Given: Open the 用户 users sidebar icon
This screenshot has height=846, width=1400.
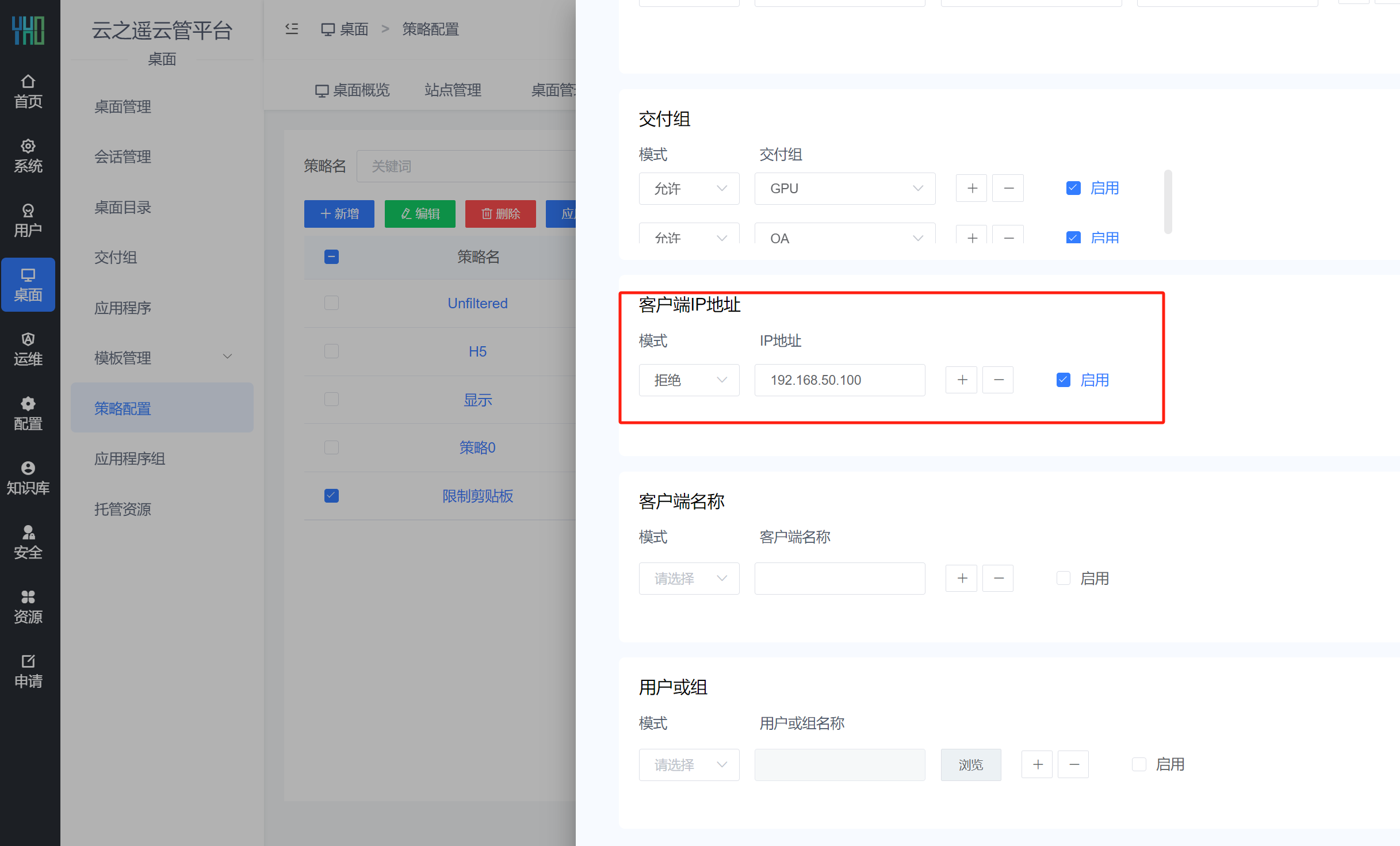Looking at the screenshot, I should pos(28,221).
